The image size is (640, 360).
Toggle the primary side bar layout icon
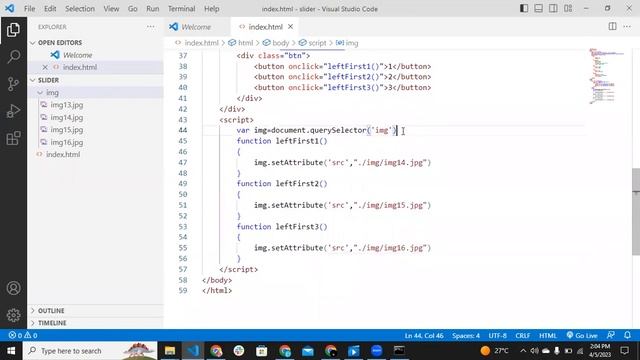coord(524,9)
